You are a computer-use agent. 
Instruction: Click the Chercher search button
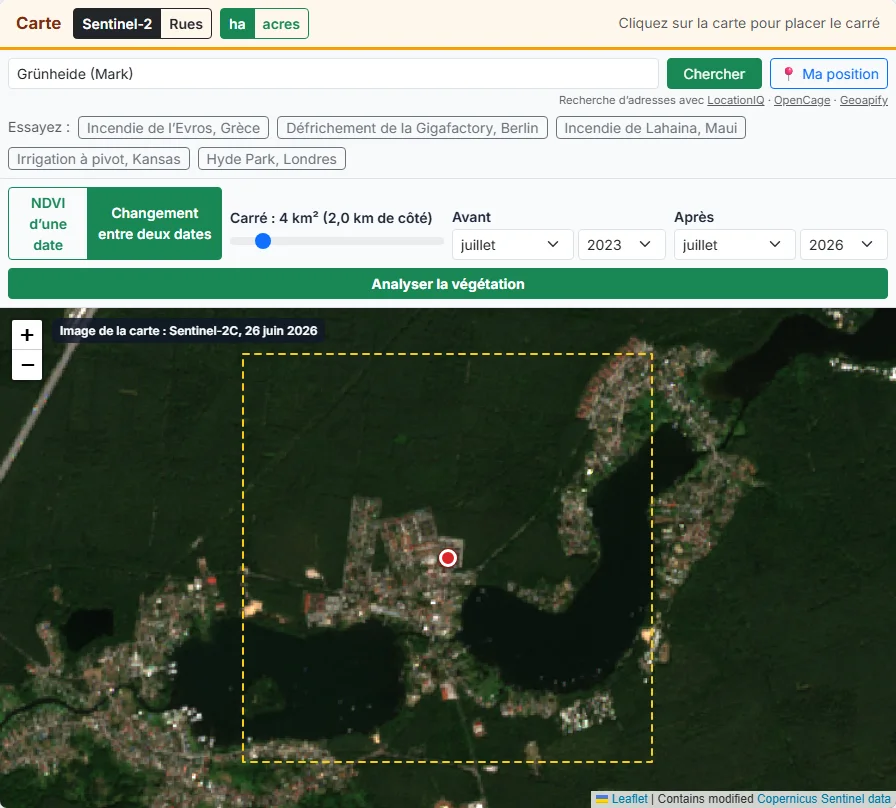tap(714, 74)
